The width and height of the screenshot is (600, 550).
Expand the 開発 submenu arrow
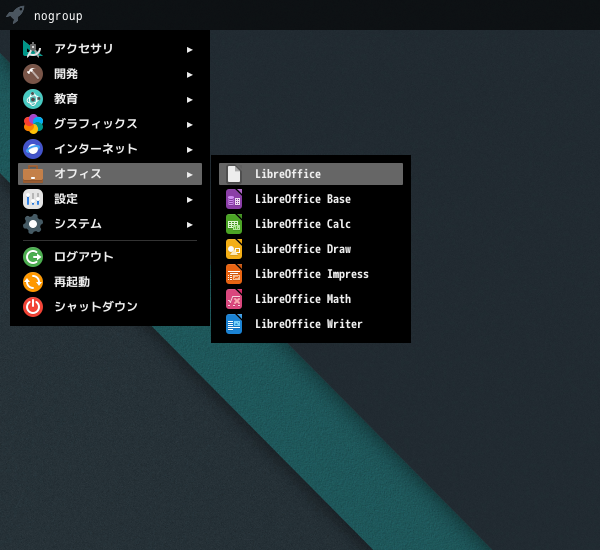[x=189, y=75]
